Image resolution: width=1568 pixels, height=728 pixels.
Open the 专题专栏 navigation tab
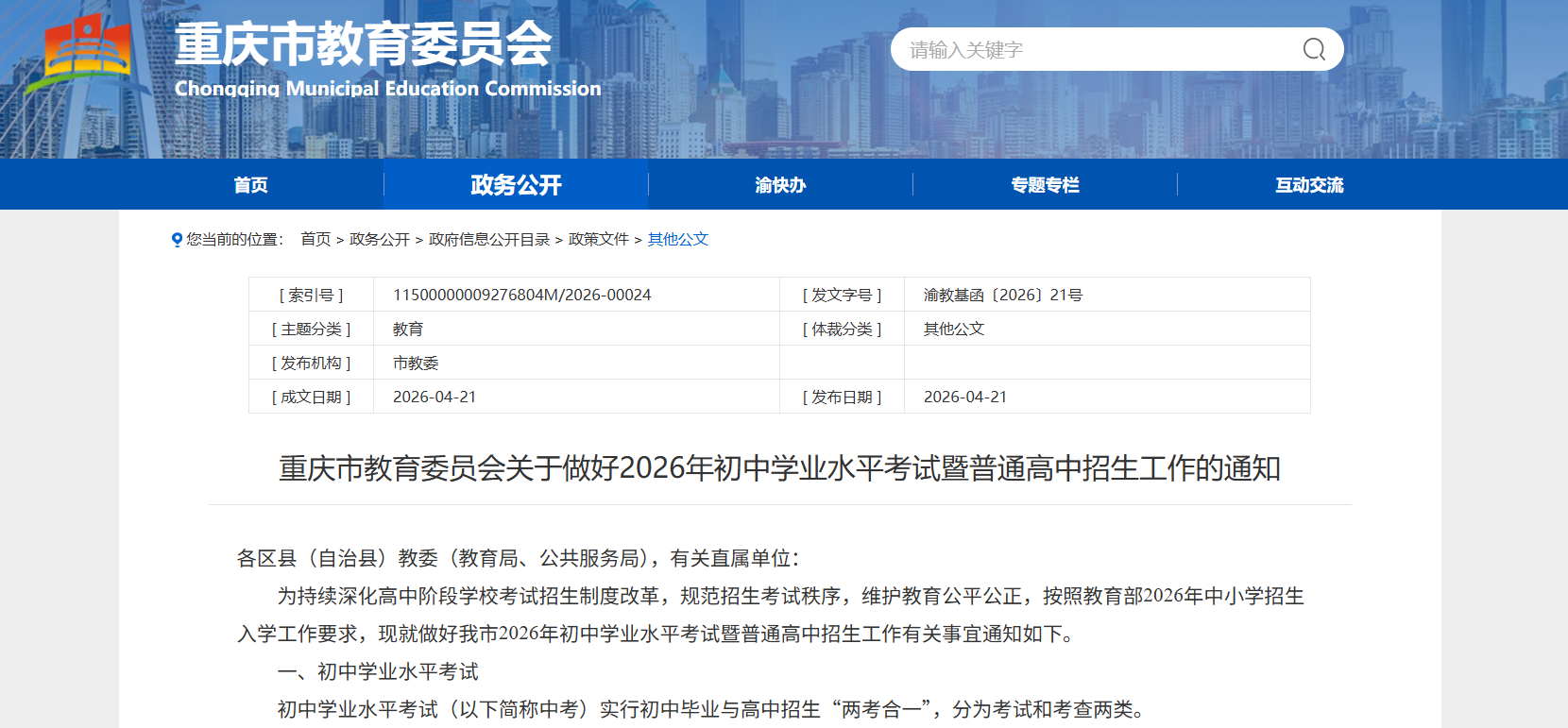click(x=1045, y=185)
